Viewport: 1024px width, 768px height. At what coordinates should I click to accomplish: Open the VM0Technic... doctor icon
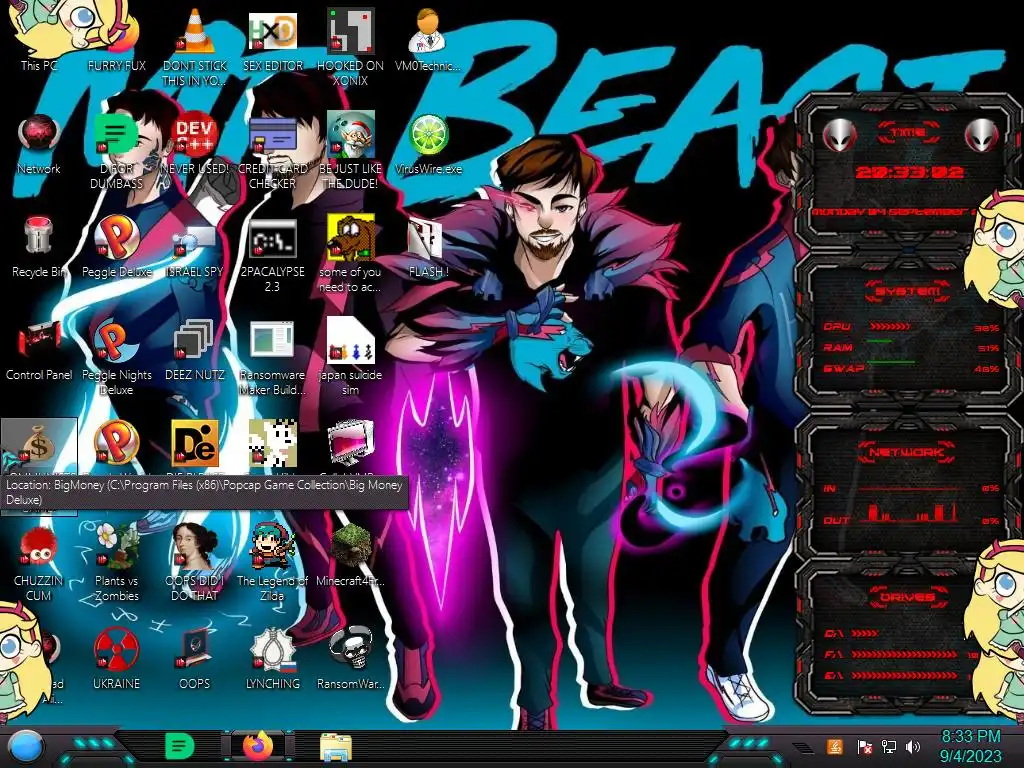pos(428,31)
